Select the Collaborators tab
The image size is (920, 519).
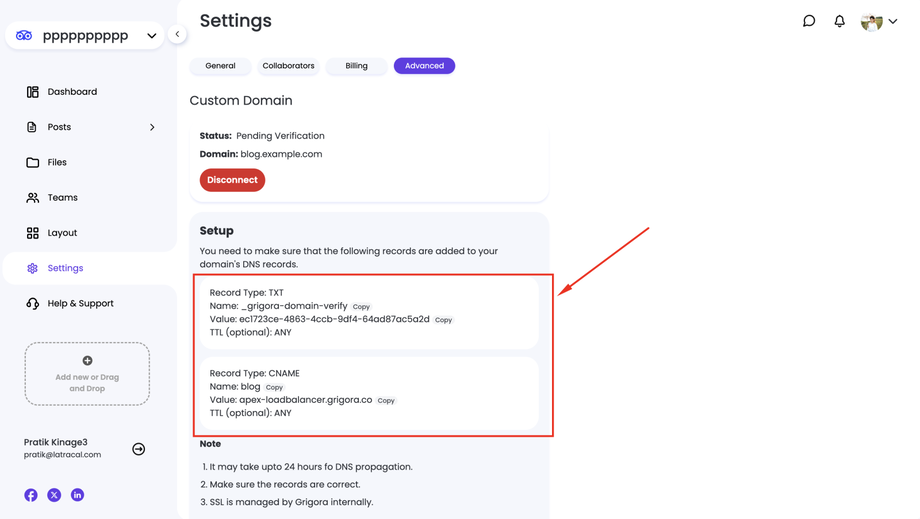pyautogui.click(x=288, y=66)
